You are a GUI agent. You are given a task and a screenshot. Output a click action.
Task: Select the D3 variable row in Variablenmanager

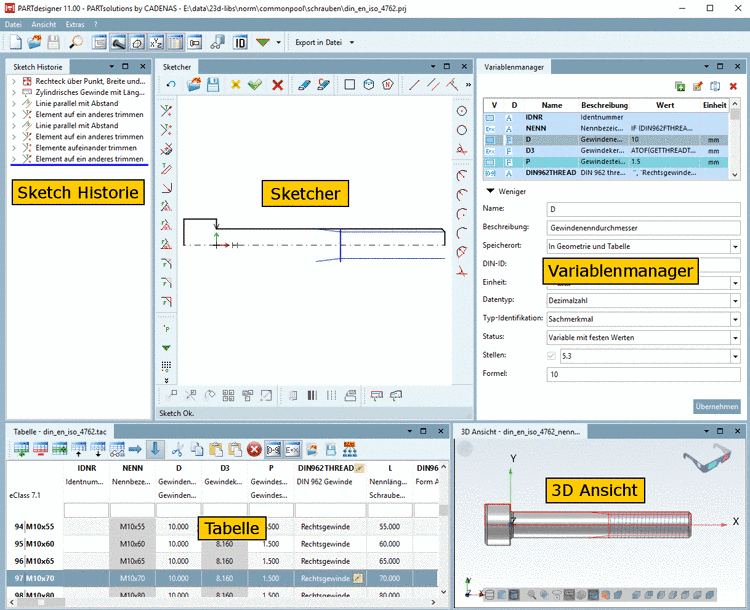pos(606,151)
